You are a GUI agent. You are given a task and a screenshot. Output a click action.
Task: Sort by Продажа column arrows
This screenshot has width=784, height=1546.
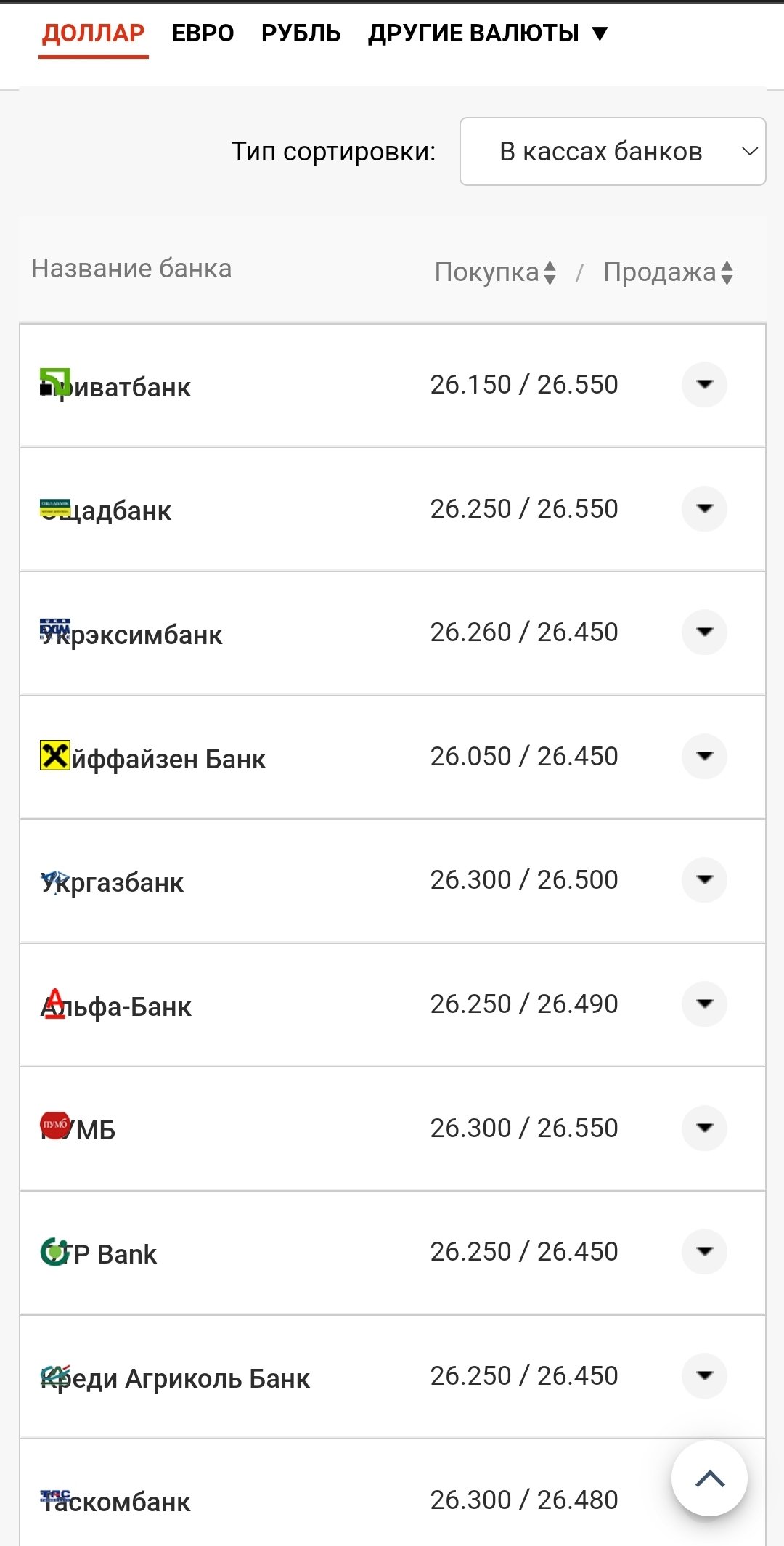click(x=727, y=272)
